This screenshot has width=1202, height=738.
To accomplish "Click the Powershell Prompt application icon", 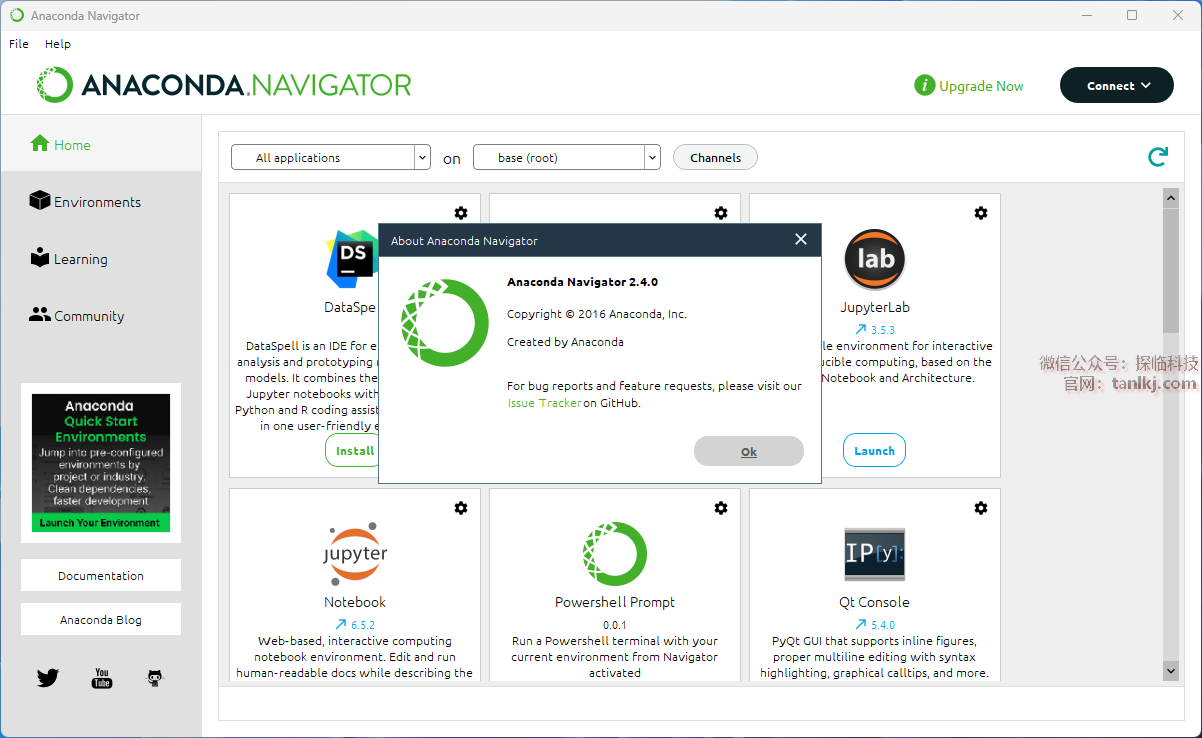I will click(x=615, y=553).
